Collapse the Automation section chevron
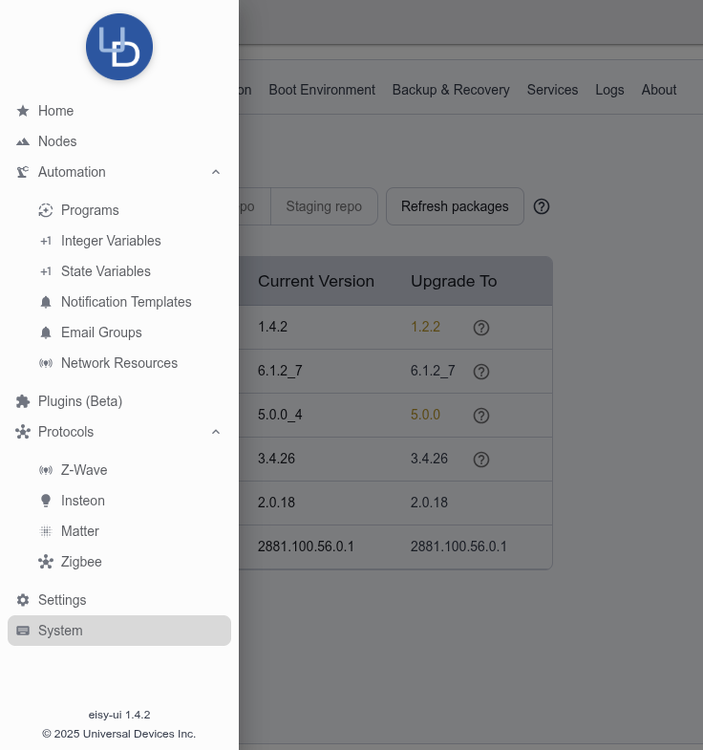Screen dimensions: 703x750 216,172
